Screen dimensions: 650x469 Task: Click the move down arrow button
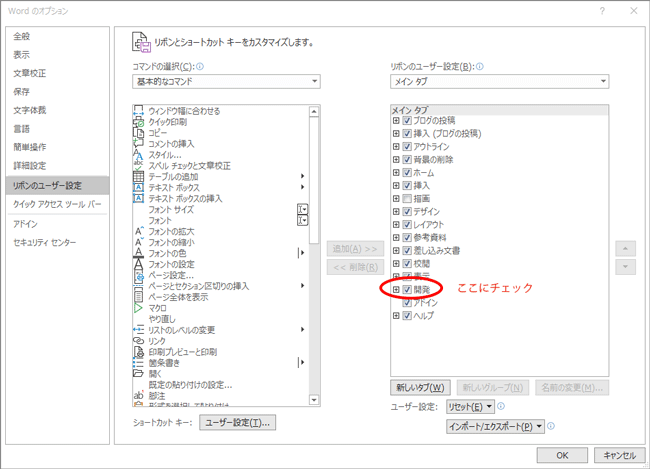[626, 267]
